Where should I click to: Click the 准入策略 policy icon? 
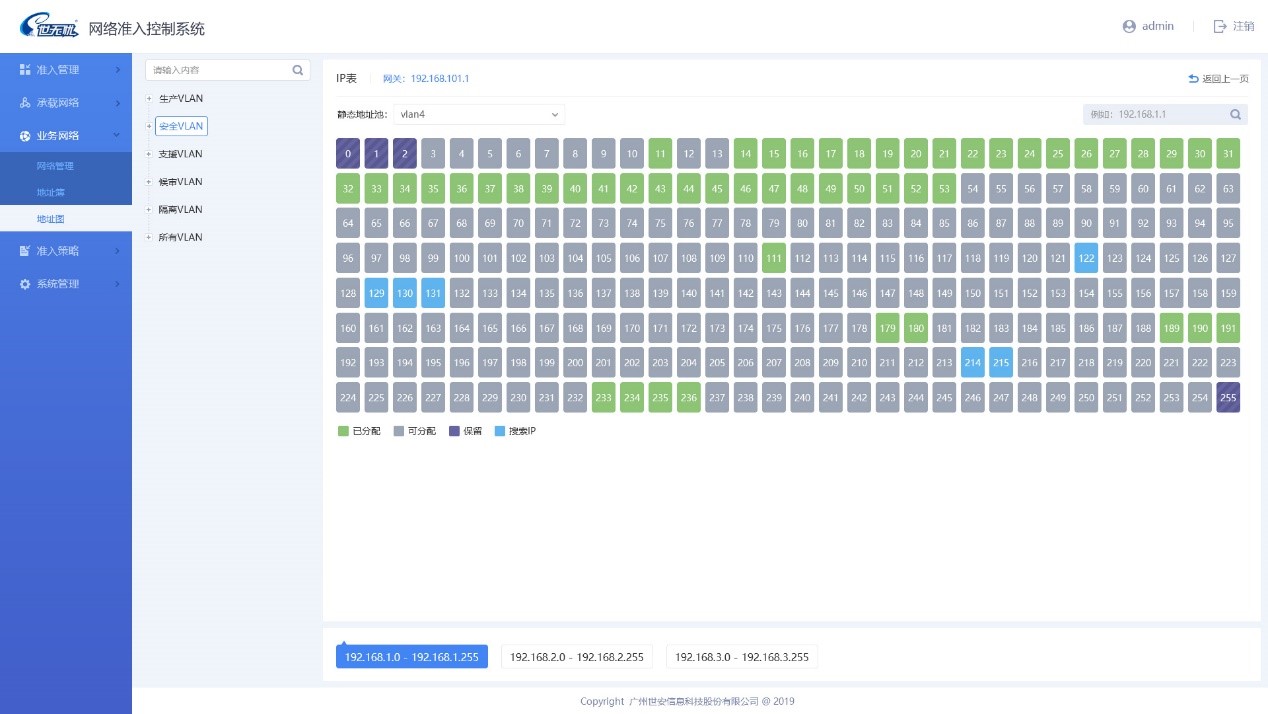(x=25, y=251)
